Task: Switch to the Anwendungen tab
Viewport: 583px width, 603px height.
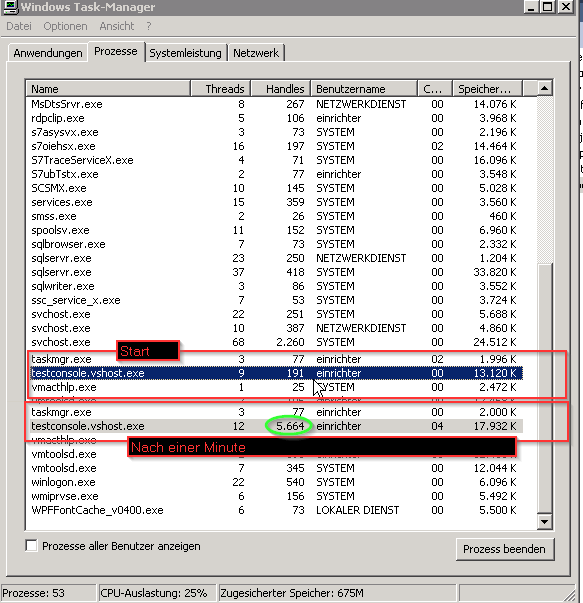Action: click(x=48, y=53)
